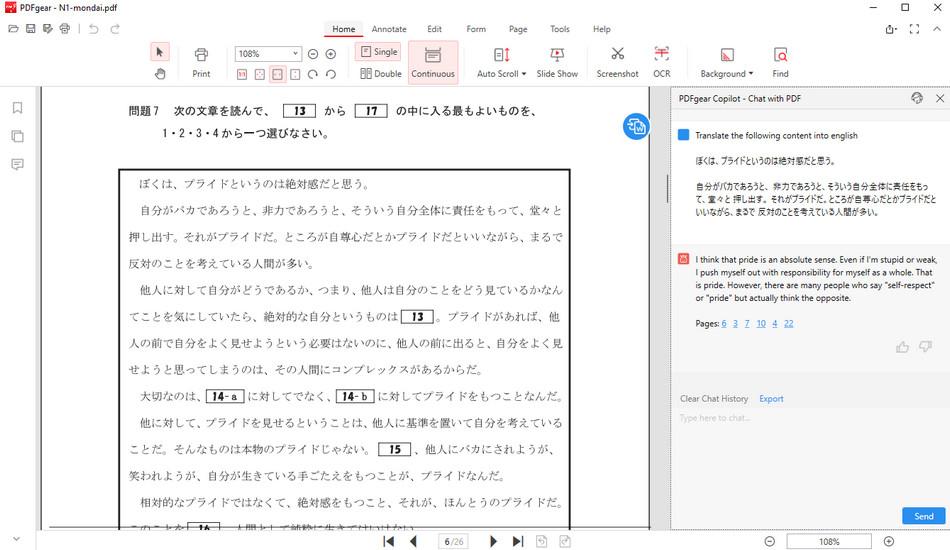Run OCR on document

pyautogui.click(x=662, y=62)
